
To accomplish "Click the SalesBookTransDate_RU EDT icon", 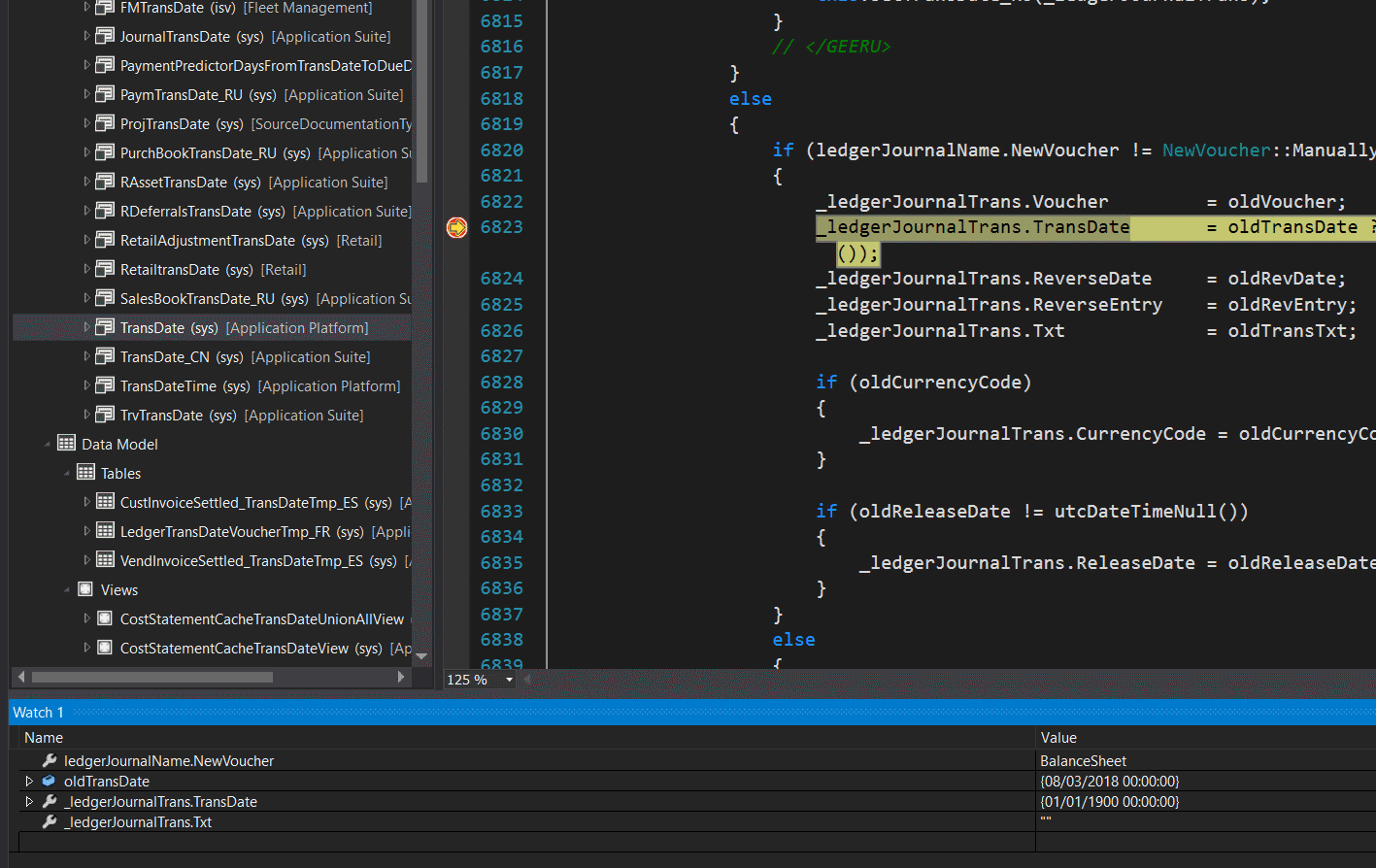I will (105, 299).
